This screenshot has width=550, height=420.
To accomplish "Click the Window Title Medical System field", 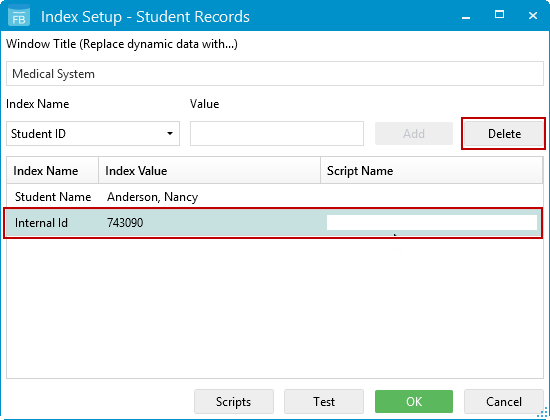I will click(275, 74).
